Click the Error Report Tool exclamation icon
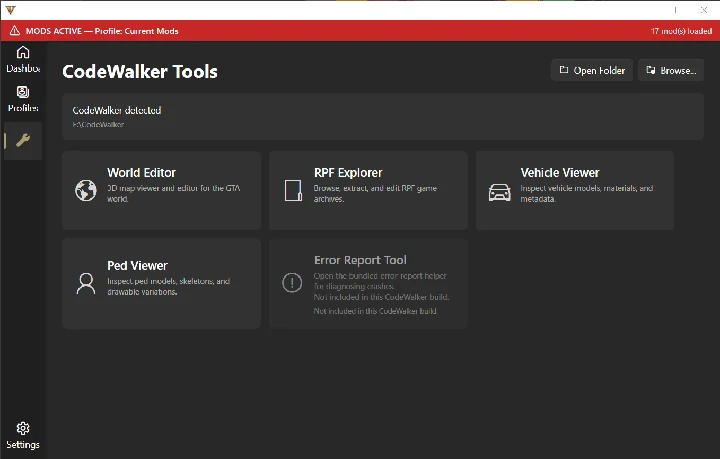720x459 pixels. (x=292, y=283)
